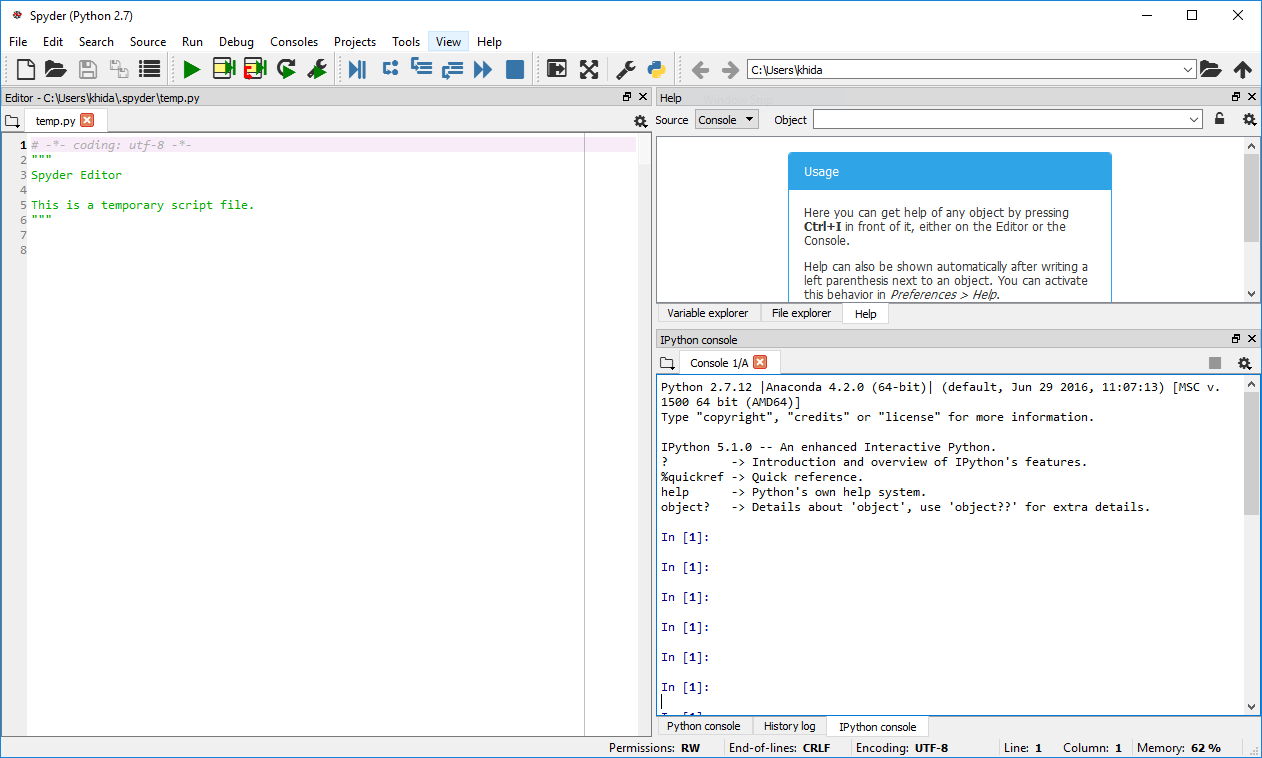Stop debugging with the blue square icon
Image resolution: width=1262 pixels, height=758 pixels.
pyautogui.click(x=515, y=69)
